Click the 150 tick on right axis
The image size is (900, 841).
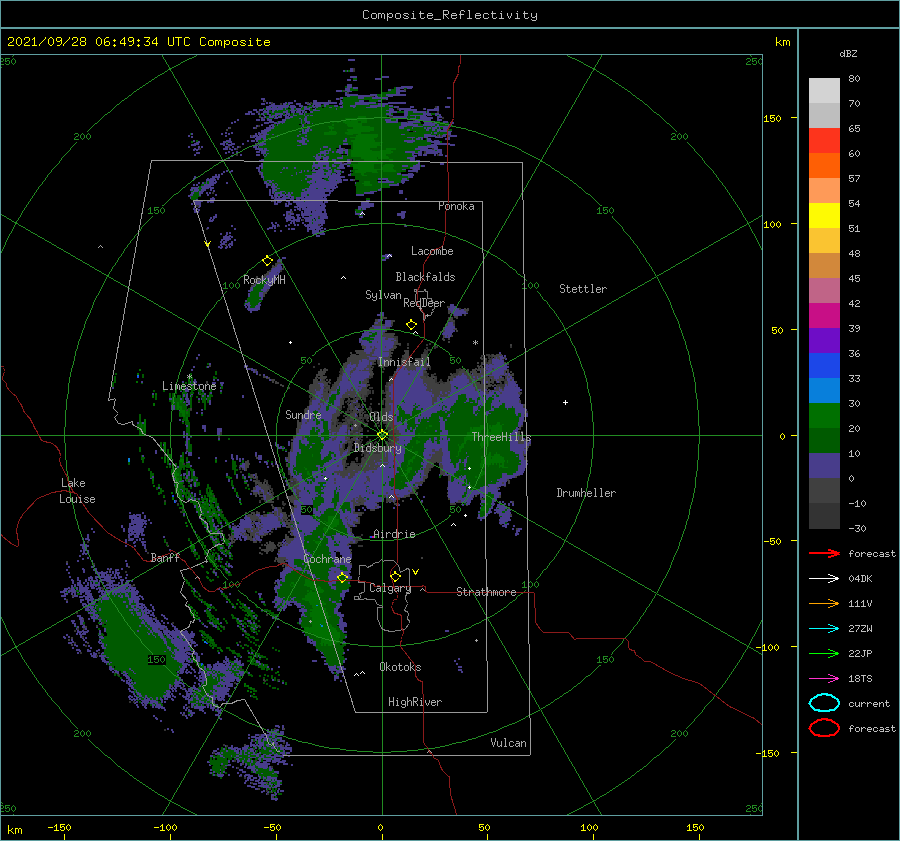click(772, 118)
